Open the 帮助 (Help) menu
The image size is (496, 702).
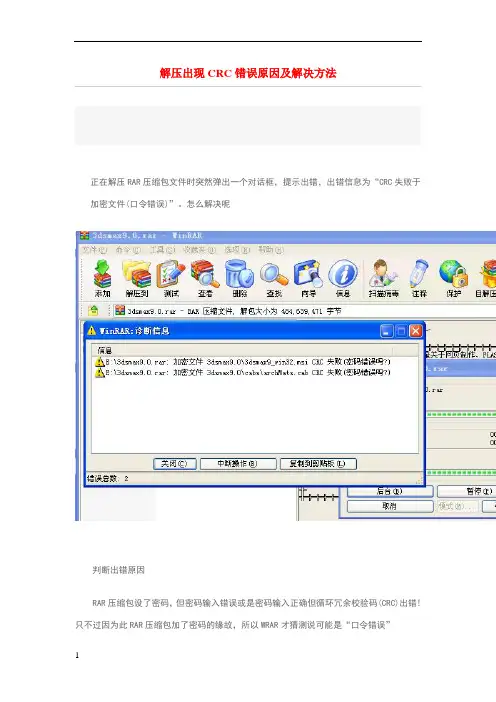(x=271, y=250)
